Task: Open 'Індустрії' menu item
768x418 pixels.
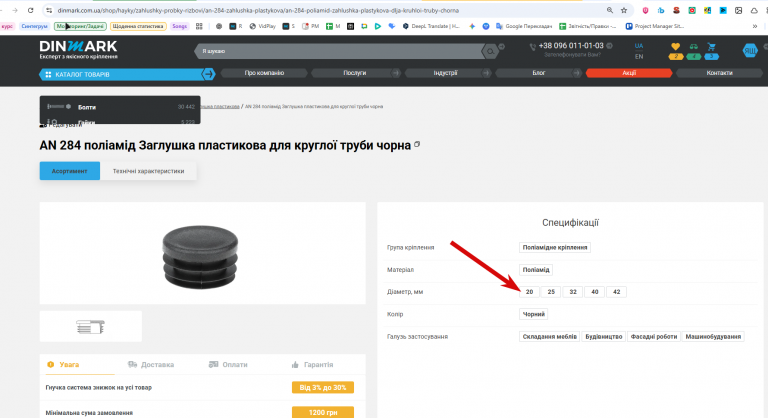Action: tap(445, 73)
